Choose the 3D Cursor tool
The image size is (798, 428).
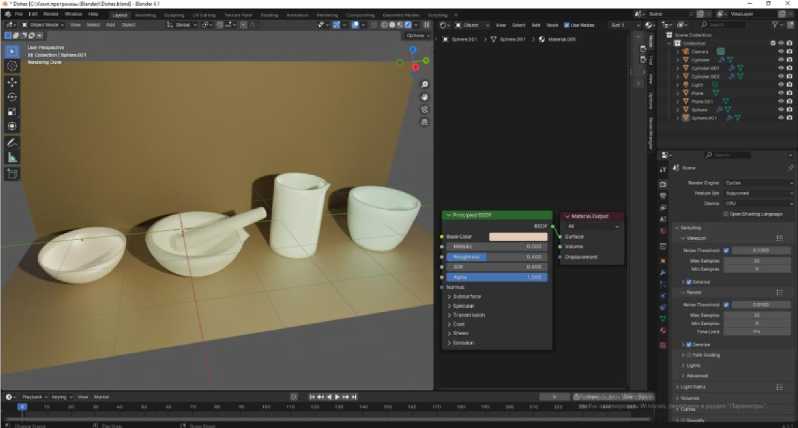coord(12,66)
